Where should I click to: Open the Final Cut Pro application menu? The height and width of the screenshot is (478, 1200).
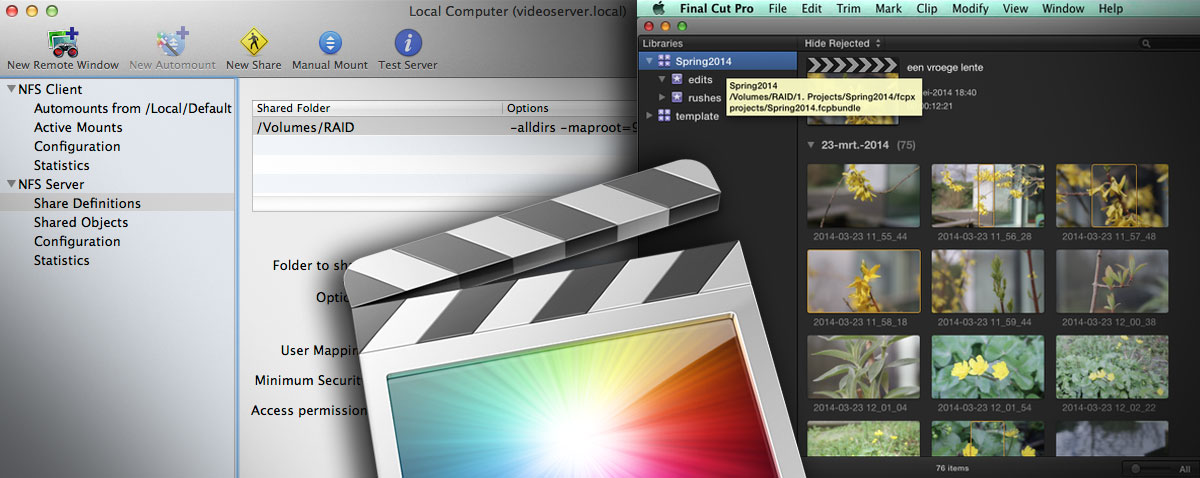point(717,9)
